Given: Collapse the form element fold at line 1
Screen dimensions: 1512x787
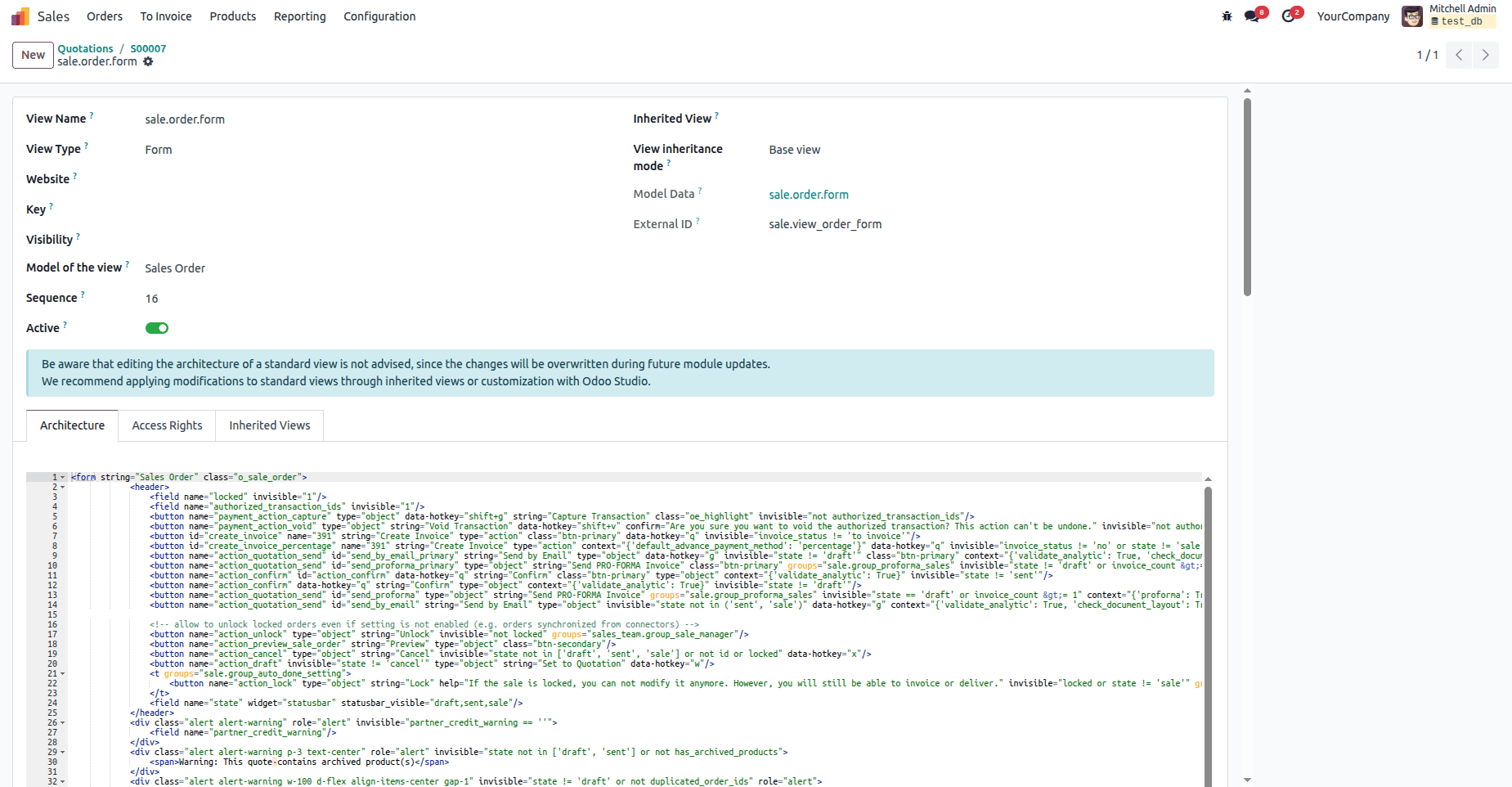Looking at the screenshot, I should point(64,477).
